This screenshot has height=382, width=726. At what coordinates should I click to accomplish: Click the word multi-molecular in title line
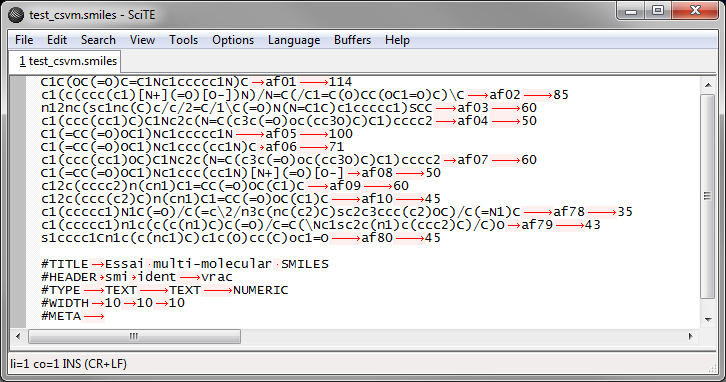pyautogui.click(x=212, y=264)
